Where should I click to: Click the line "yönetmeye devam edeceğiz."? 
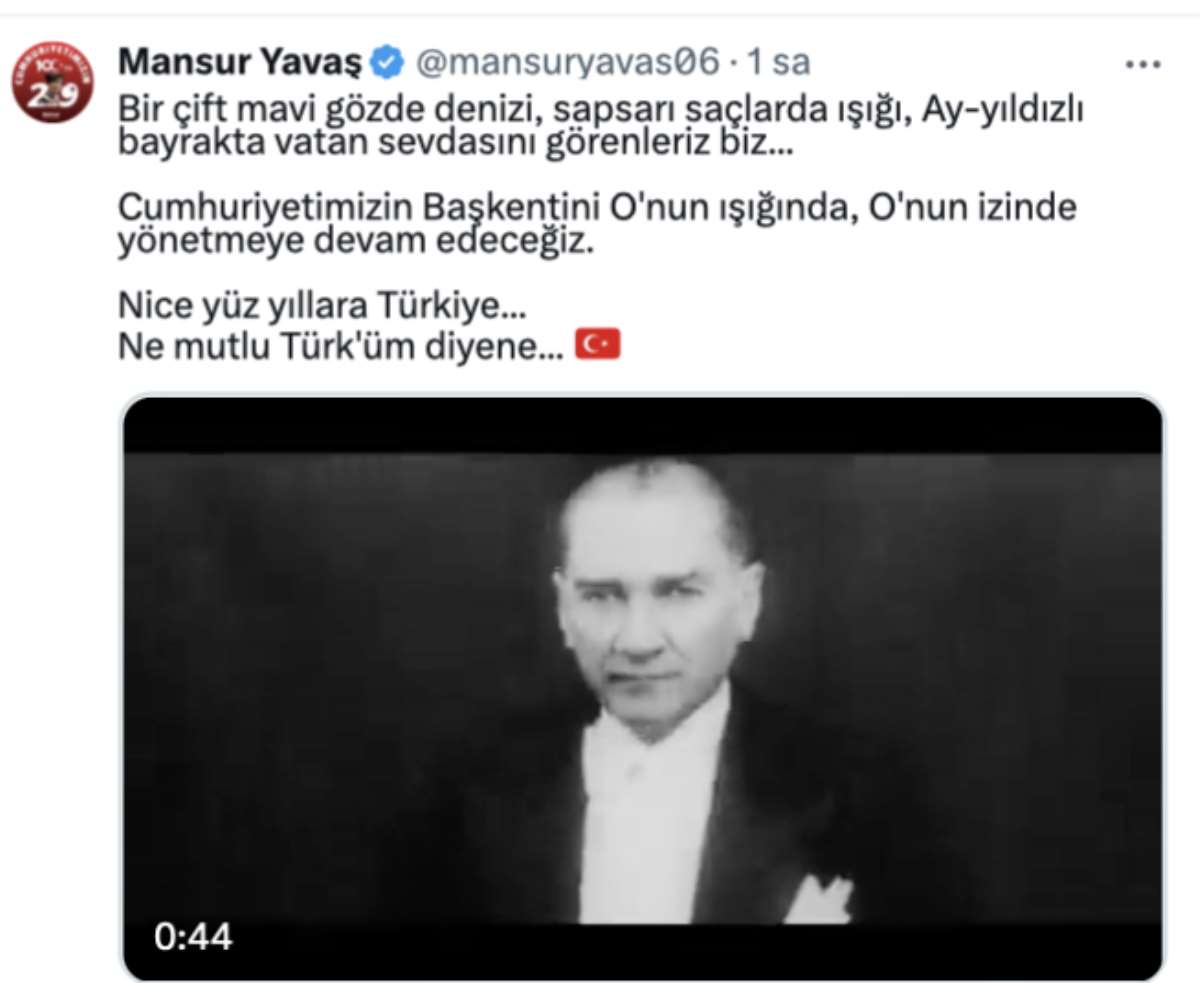(356, 243)
